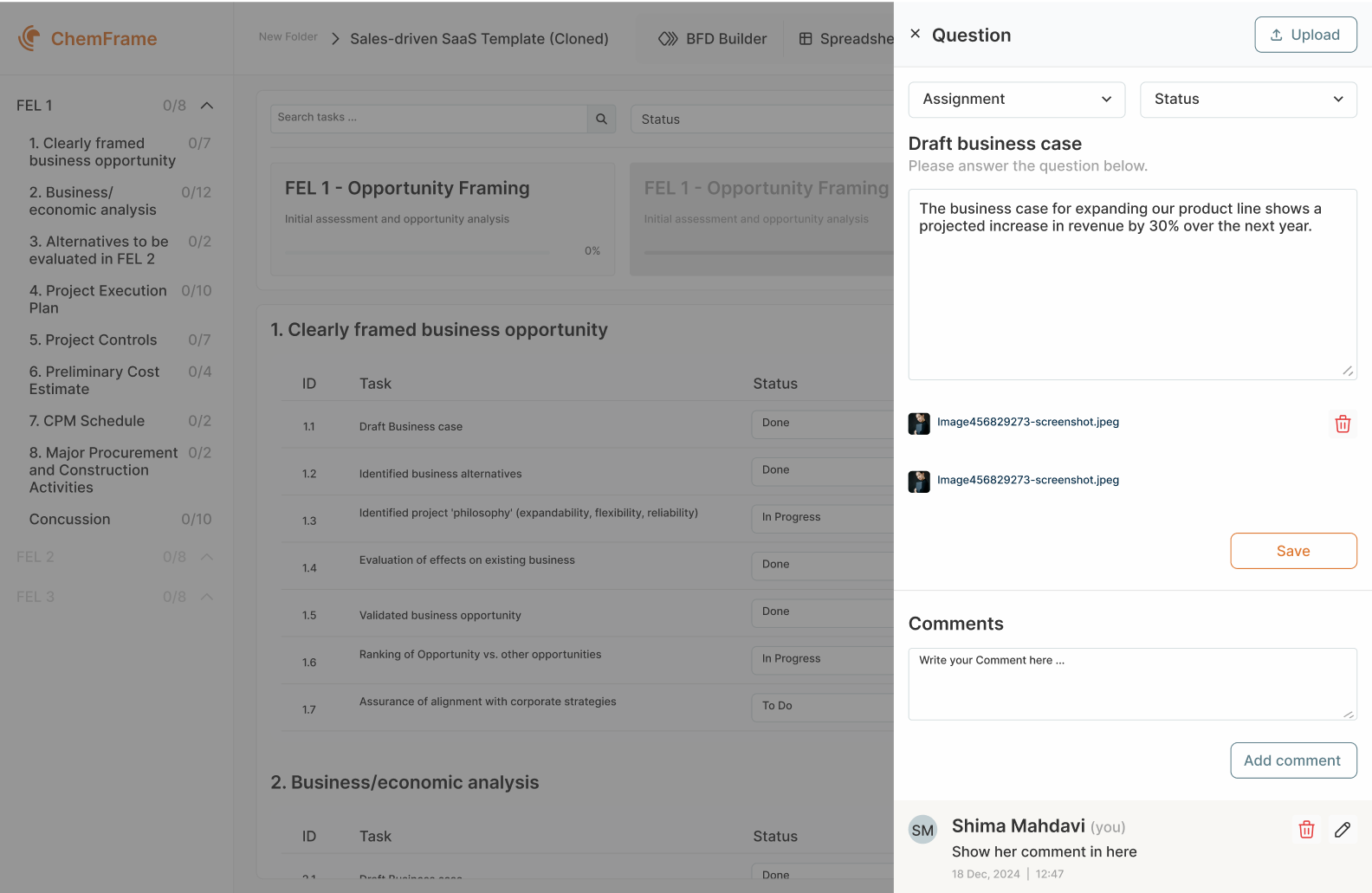The height and width of the screenshot is (893, 1372).
Task: Click the Spreadsheet grid icon
Action: tap(806, 39)
